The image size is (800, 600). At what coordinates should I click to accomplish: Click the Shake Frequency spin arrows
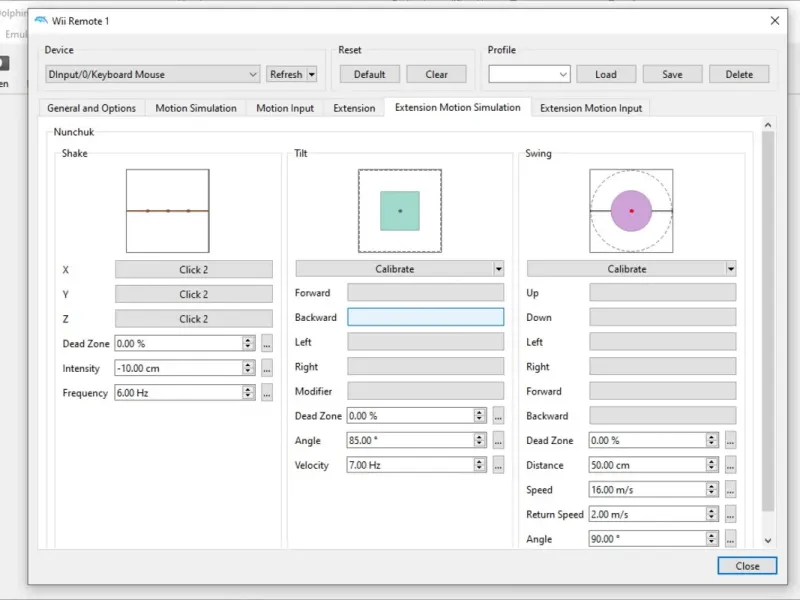click(x=248, y=392)
